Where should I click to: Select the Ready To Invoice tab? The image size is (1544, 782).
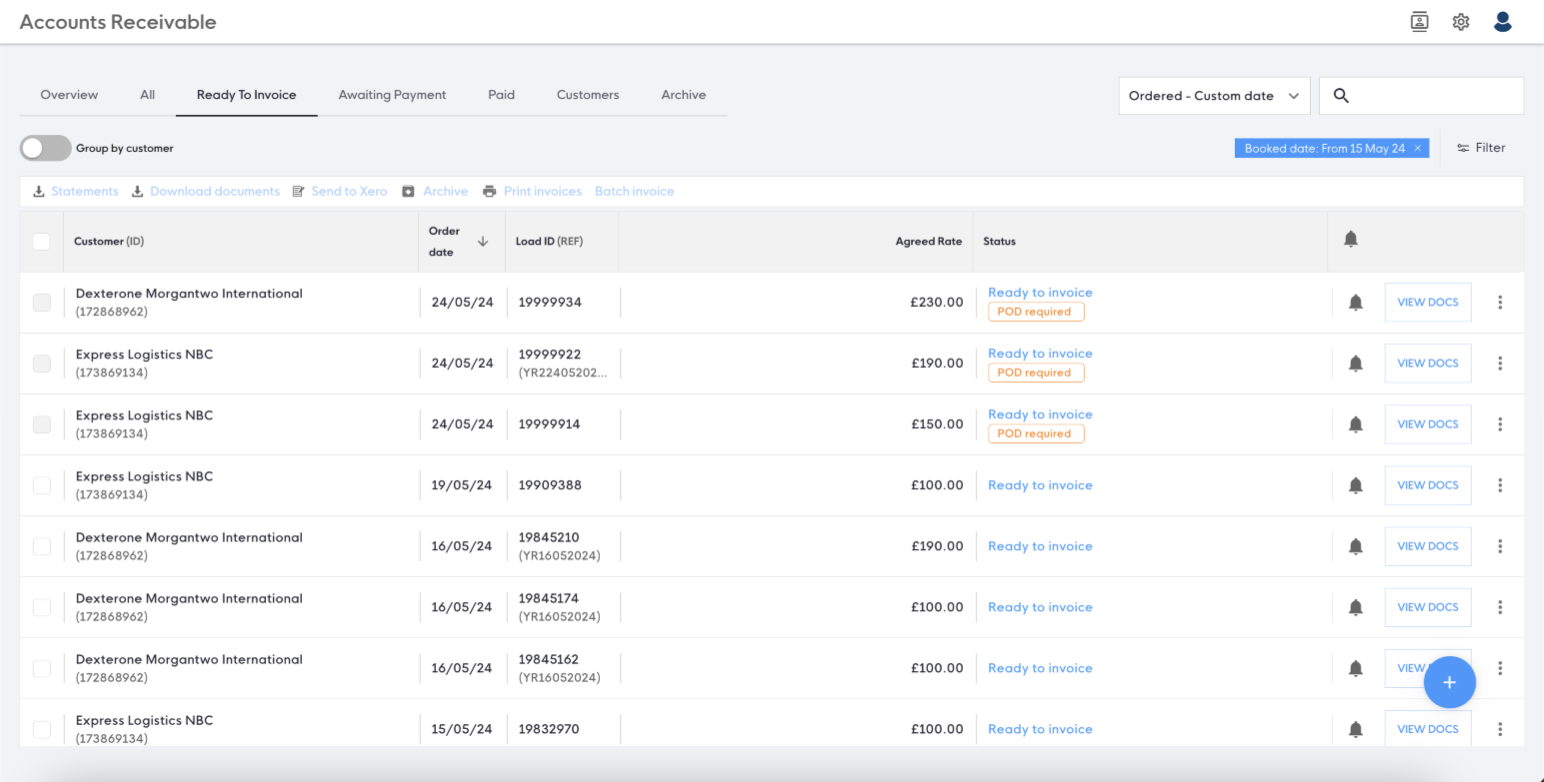tap(246, 95)
